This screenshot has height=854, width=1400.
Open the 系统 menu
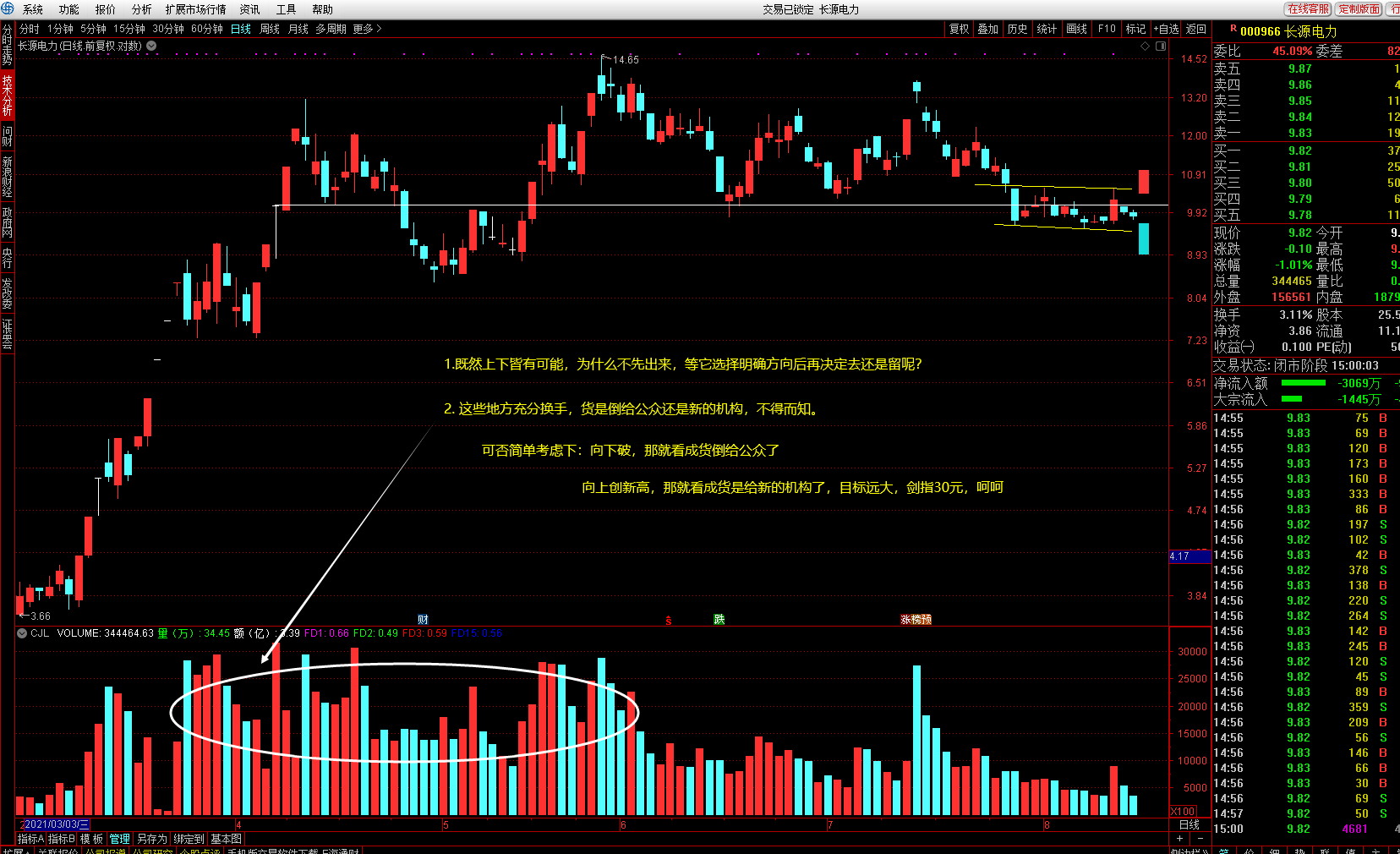click(33, 9)
